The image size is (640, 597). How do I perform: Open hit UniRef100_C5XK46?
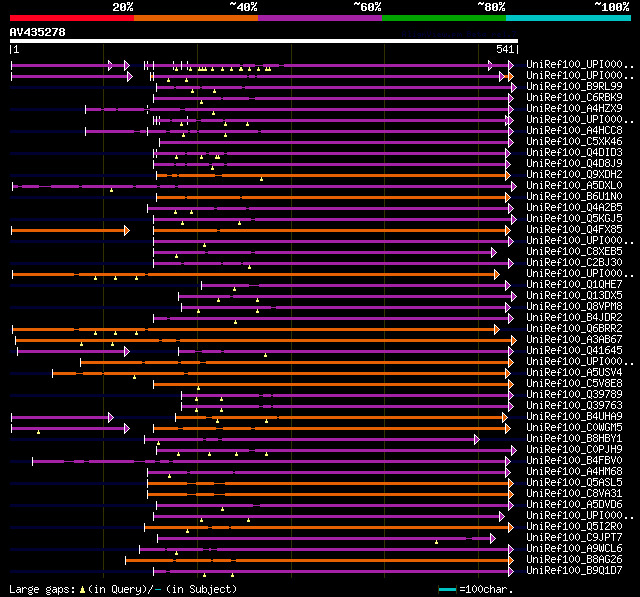pyautogui.click(x=574, y=142)
